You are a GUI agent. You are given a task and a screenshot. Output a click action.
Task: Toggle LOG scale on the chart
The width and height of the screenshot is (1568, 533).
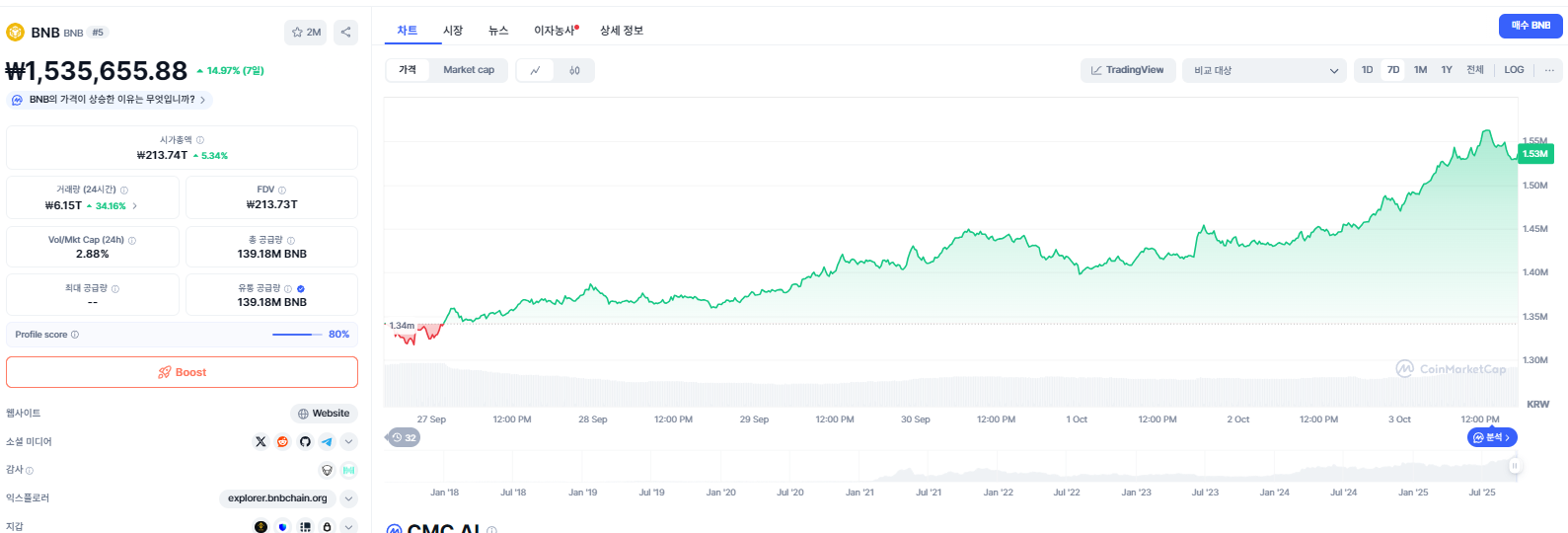click(1514, 70)
